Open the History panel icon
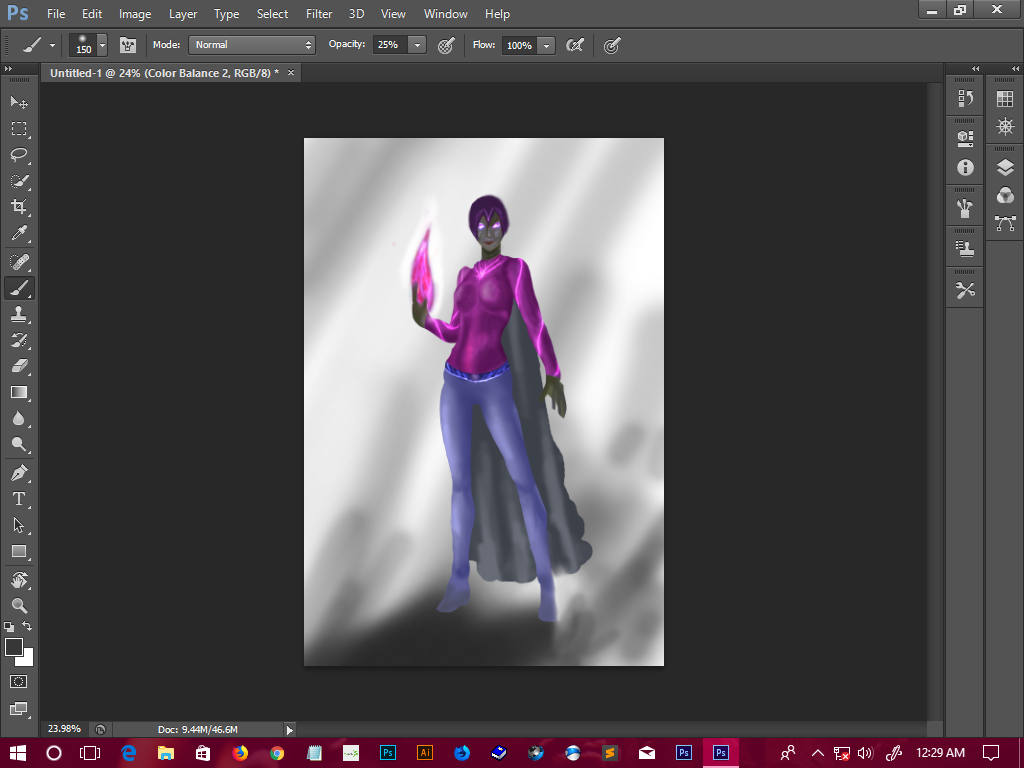The width and height of the screenshot is (1024, 768). [965, 98]
